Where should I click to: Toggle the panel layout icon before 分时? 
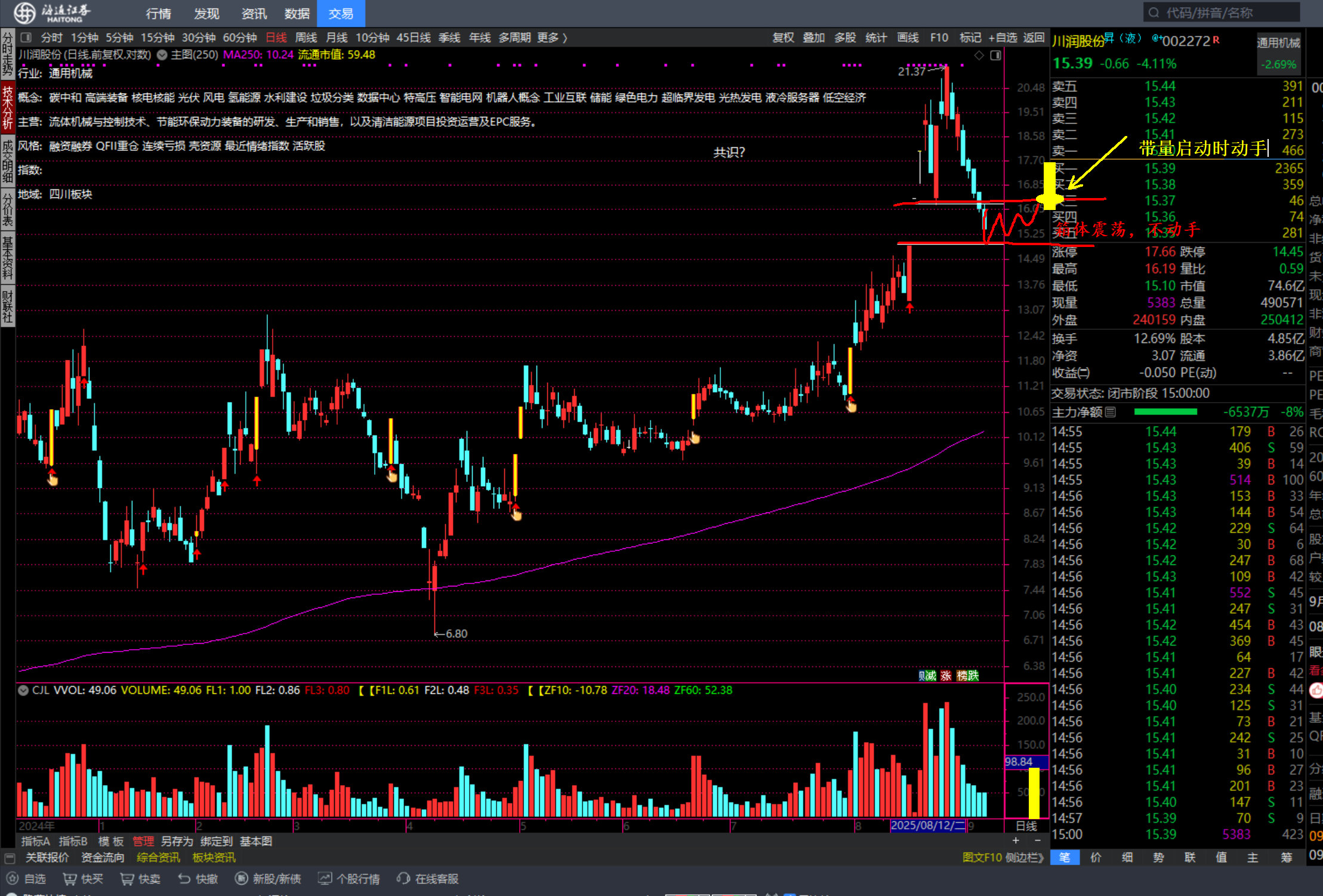(26, 38)
